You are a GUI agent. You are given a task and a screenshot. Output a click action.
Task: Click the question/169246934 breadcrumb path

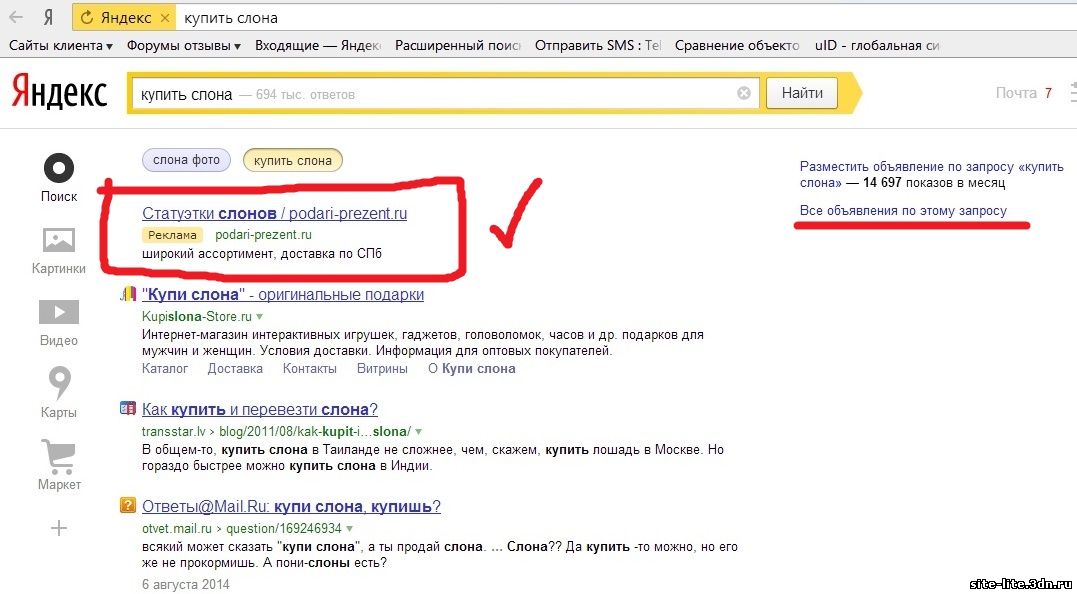284,529
